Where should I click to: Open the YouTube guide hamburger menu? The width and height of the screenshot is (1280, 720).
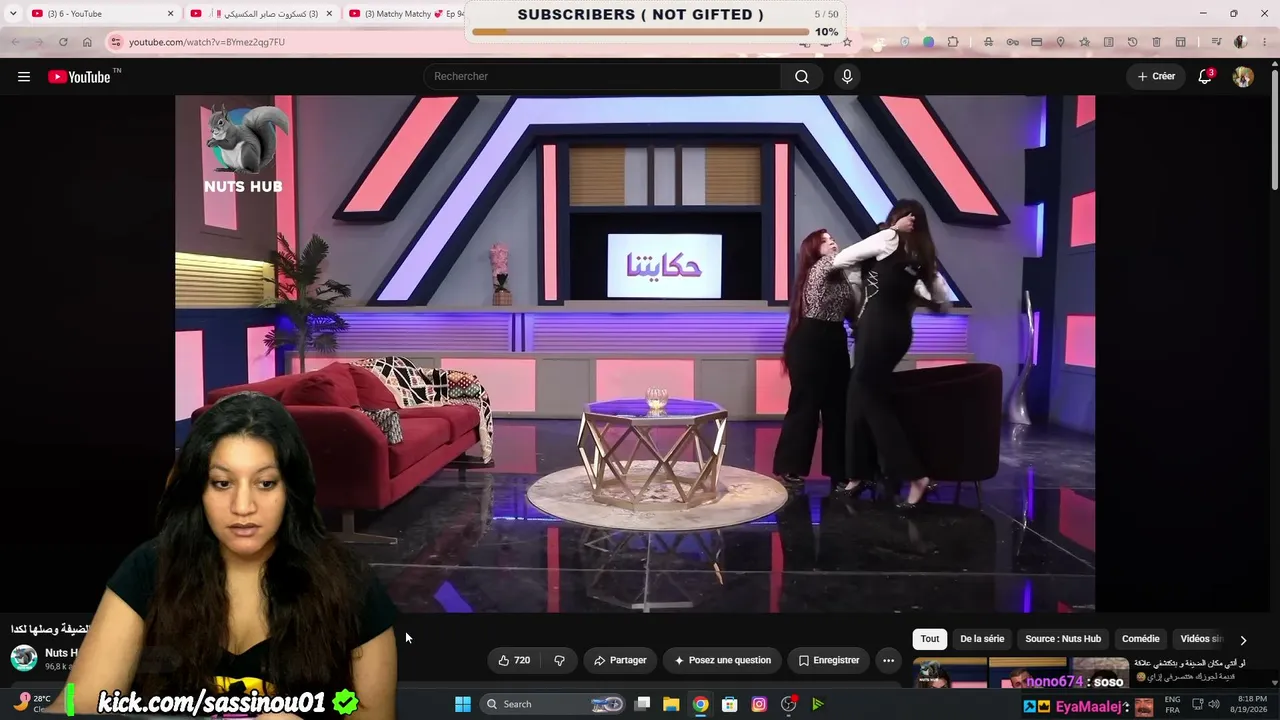pyautogui.click(x=24, y=77)
